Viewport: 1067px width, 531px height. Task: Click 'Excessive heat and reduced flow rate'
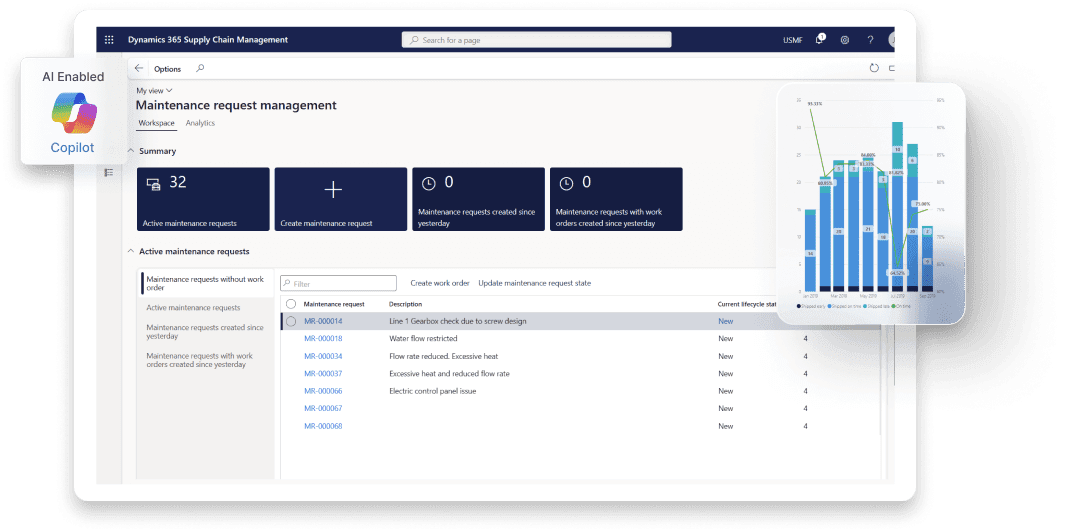coord(449,374)
